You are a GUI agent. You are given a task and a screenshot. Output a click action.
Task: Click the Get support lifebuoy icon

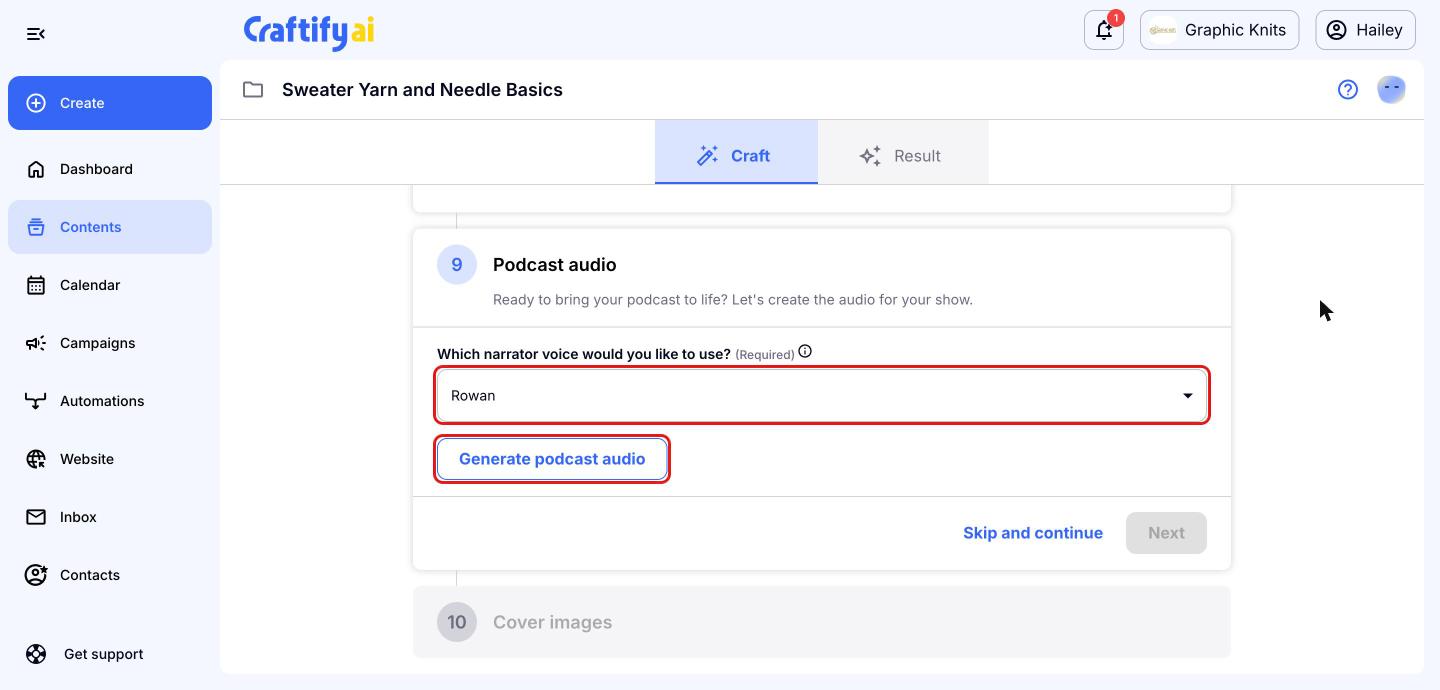click(36, 654)
